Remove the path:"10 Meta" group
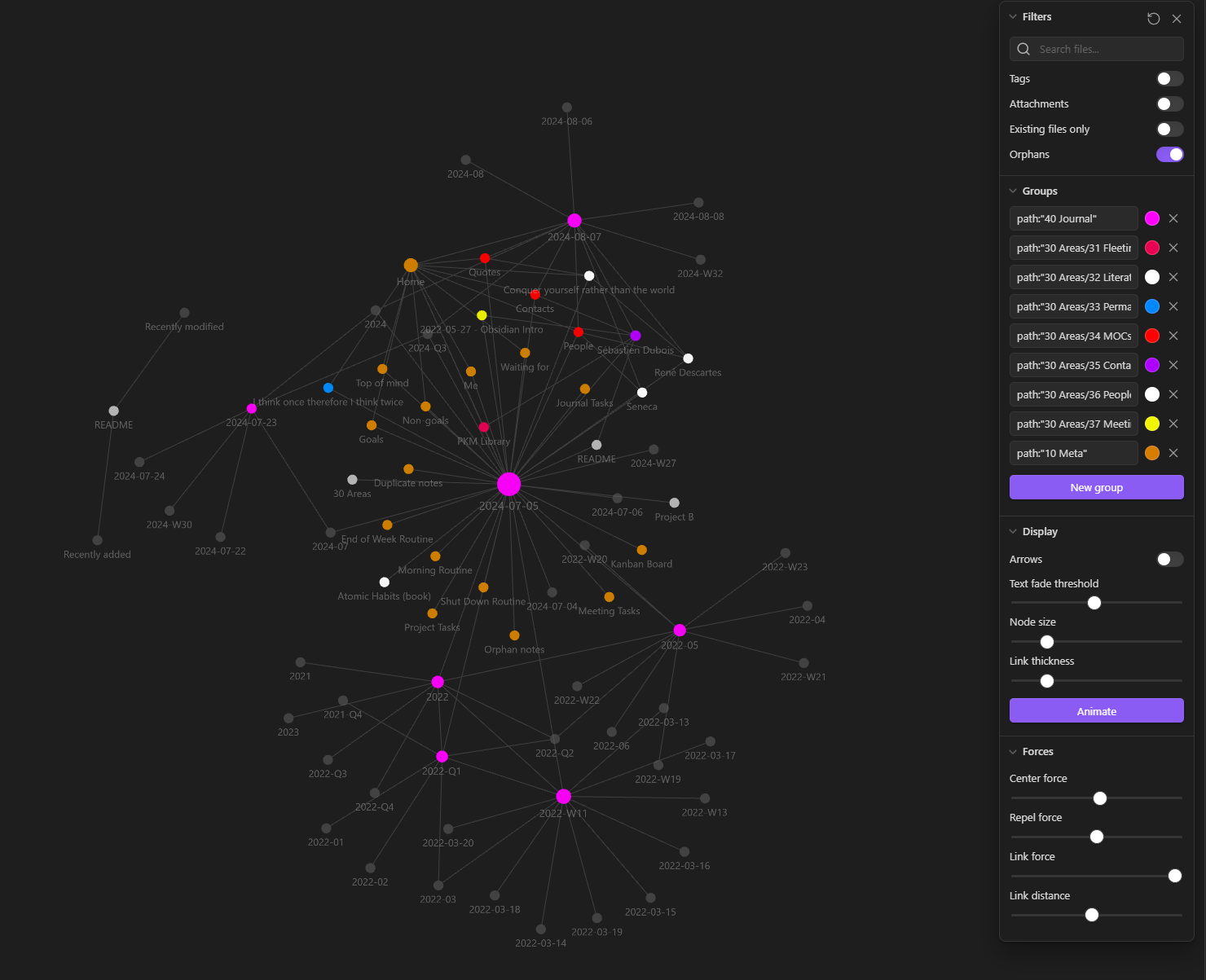 point(1173,453)
